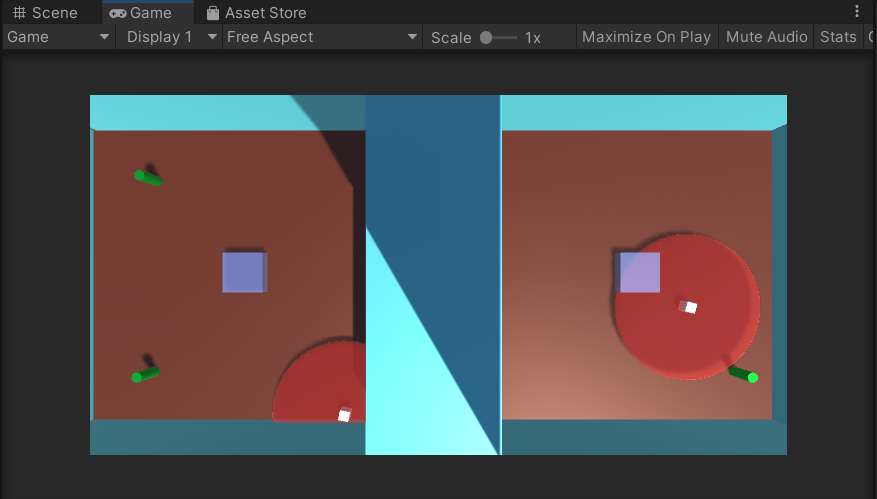Click the Asset Store bag icon
877x499 pixels.
[x=213, y=13]
